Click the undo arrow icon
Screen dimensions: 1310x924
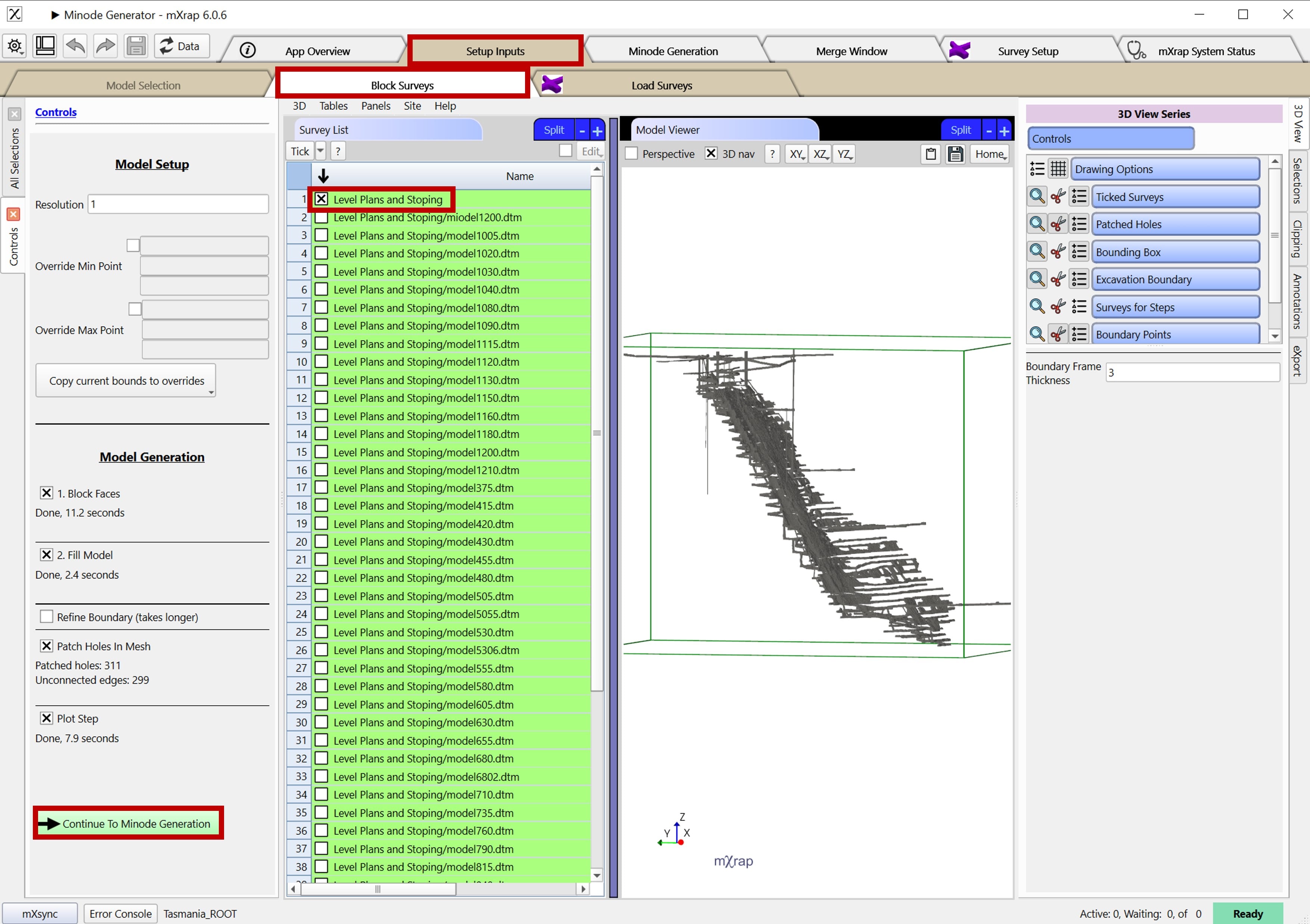[x=75, y=46]
